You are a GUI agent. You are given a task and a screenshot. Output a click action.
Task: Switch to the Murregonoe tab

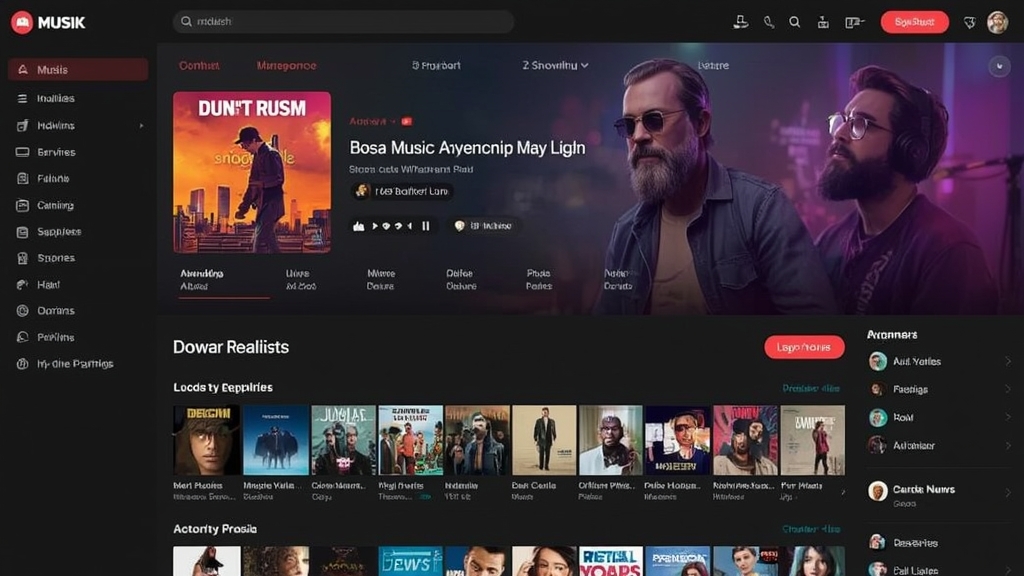point(286,65)
